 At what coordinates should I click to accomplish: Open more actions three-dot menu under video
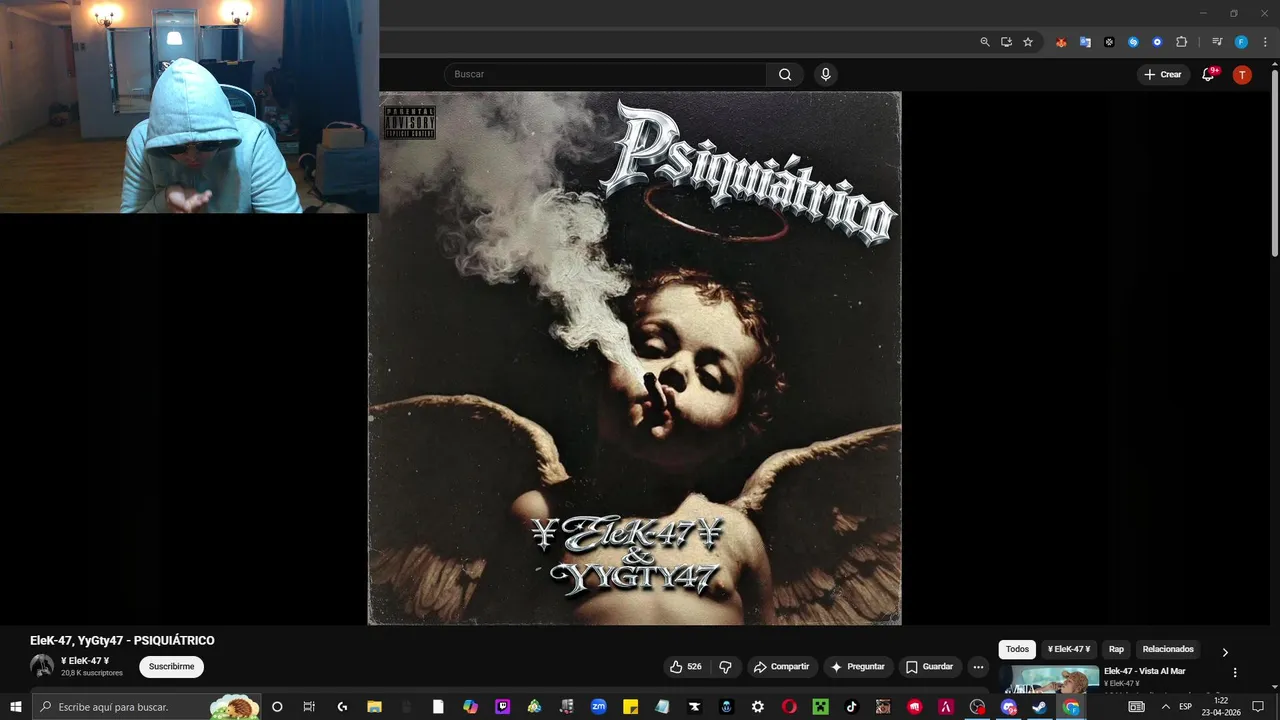click(x=978, y=667)
